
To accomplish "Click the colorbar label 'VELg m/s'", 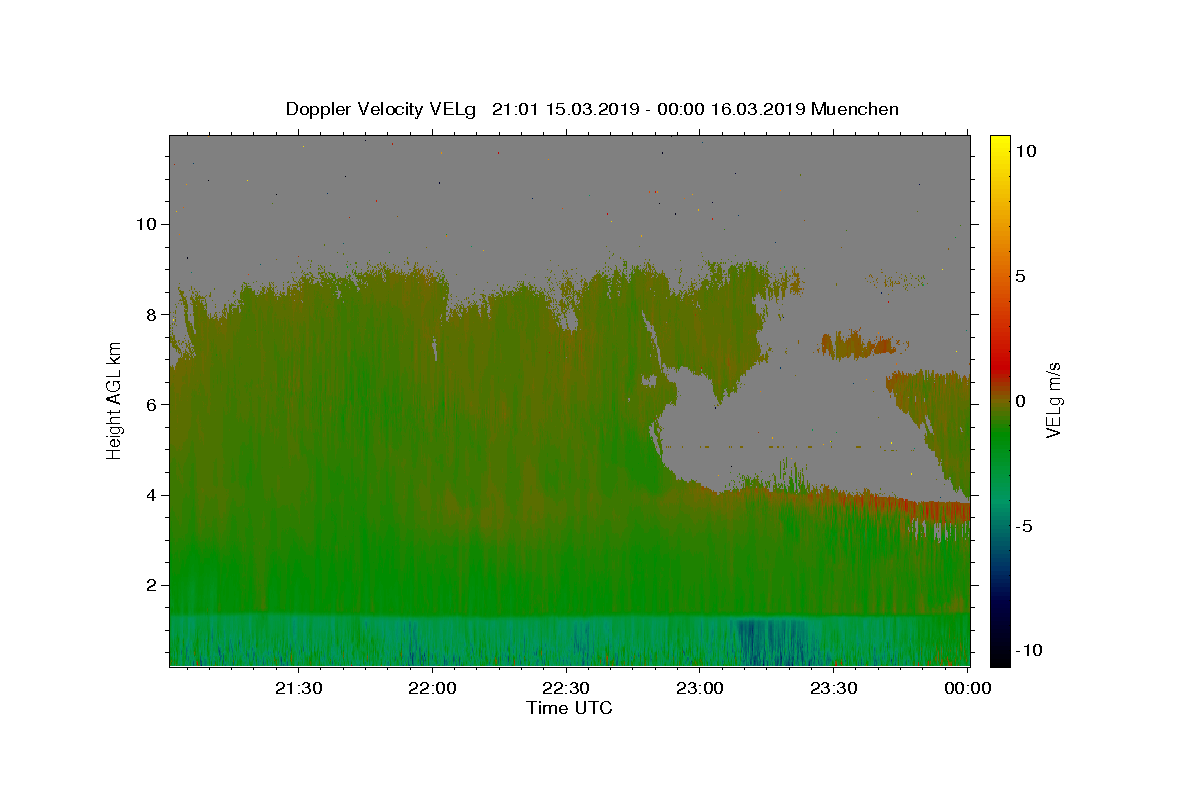I will (x=1053, y=401).
